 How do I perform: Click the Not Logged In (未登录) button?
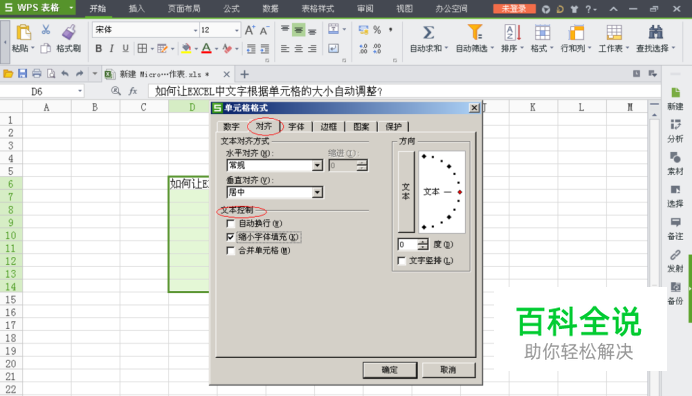pyautogui.click(x=514, y=8)
